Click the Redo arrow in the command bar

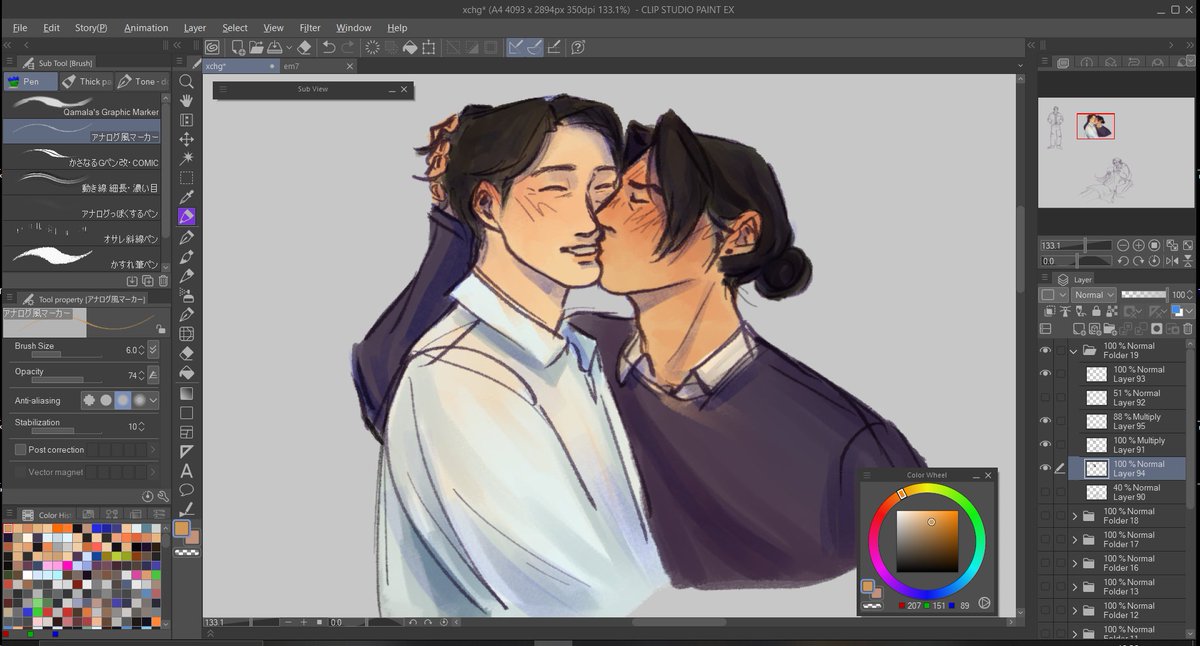point(347,47)
